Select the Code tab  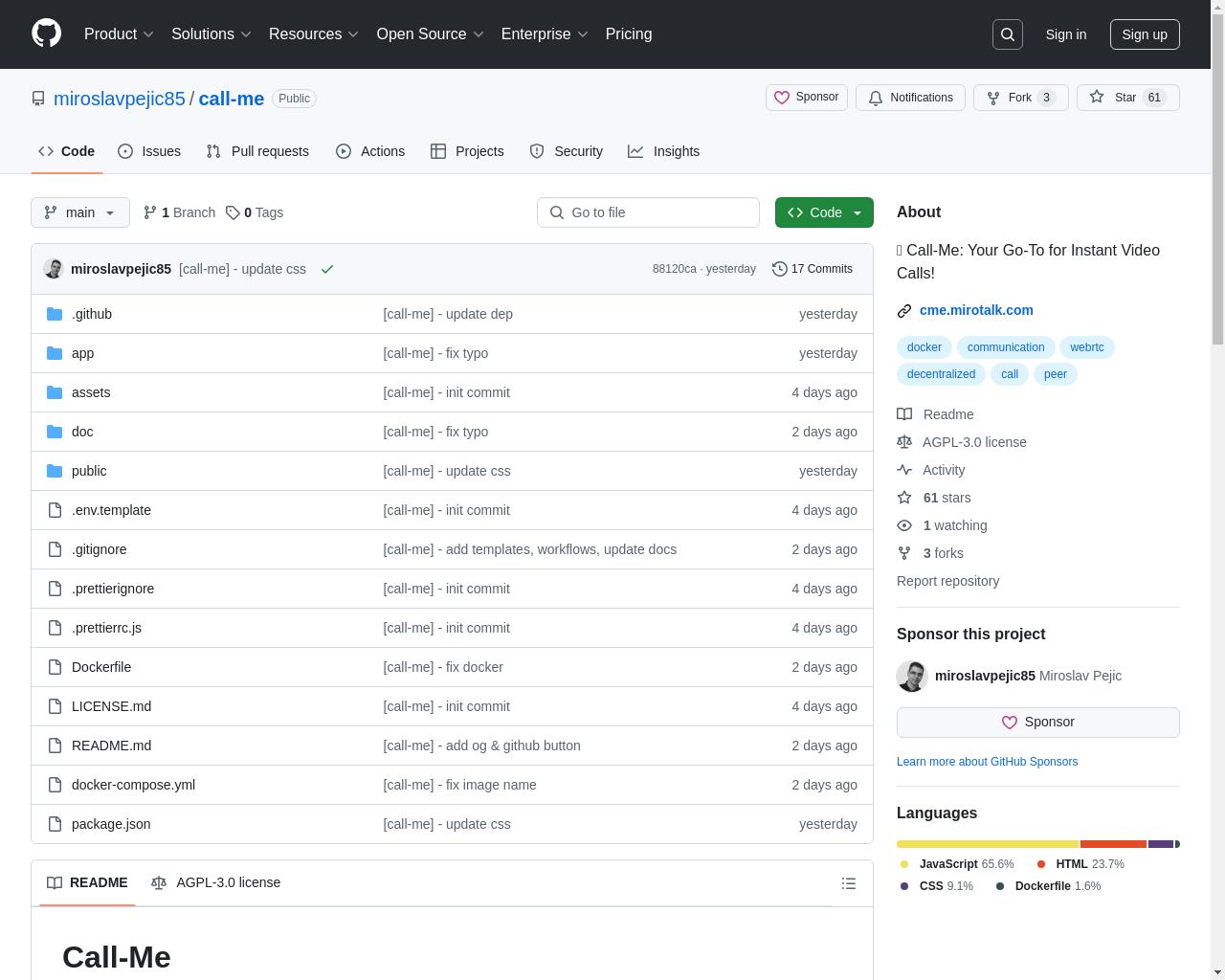(66, 151)
